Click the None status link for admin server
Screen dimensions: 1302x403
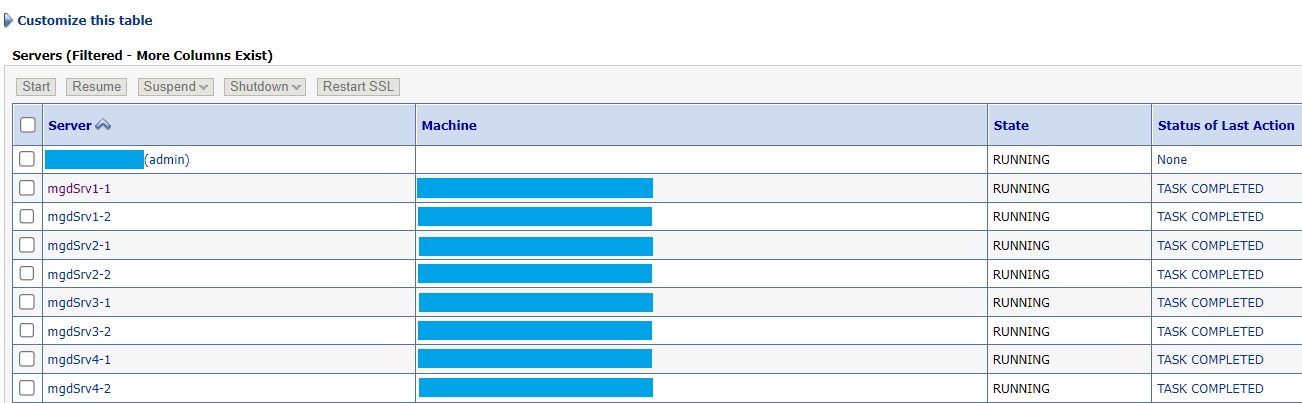pos(1172,159)
